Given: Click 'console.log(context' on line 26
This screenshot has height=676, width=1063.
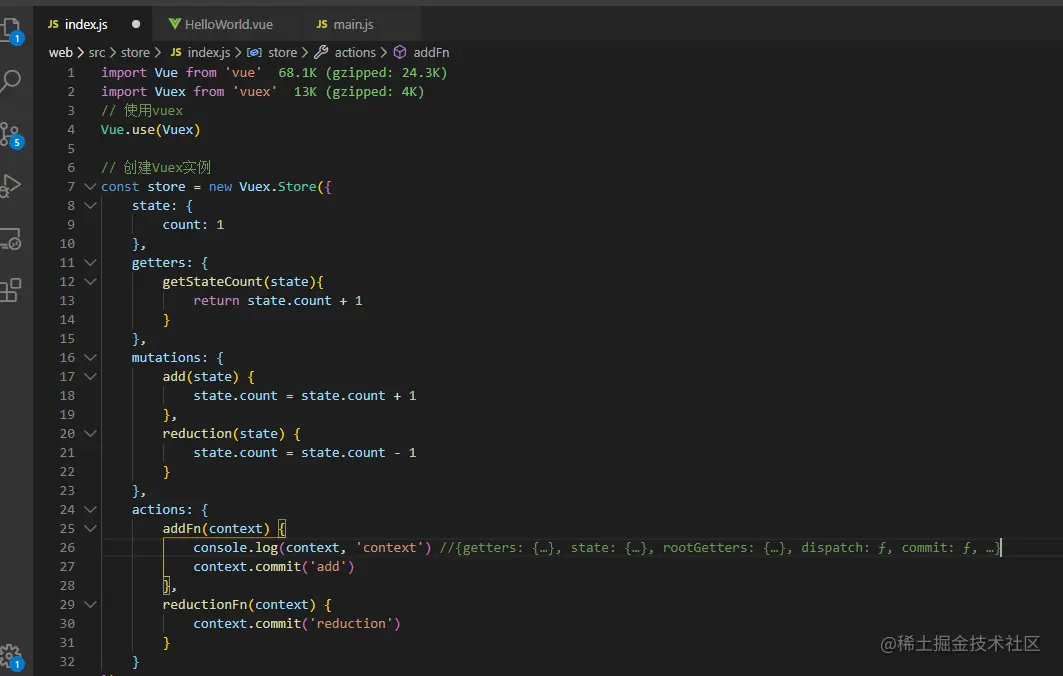Looking at the screenshot, I should tap(266, 547).
